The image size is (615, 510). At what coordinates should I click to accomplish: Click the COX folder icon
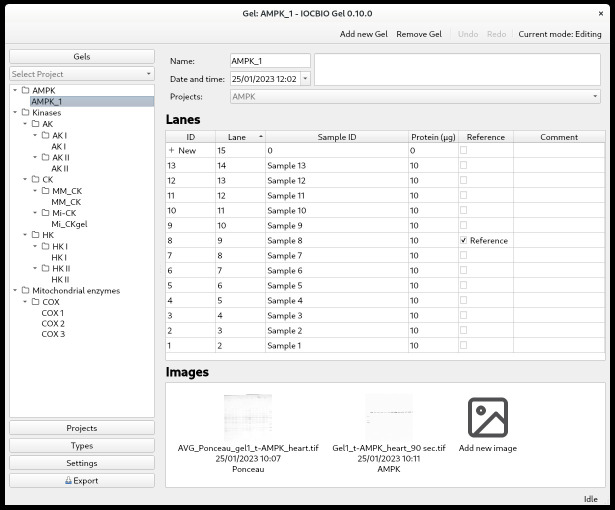click(36, 302)
